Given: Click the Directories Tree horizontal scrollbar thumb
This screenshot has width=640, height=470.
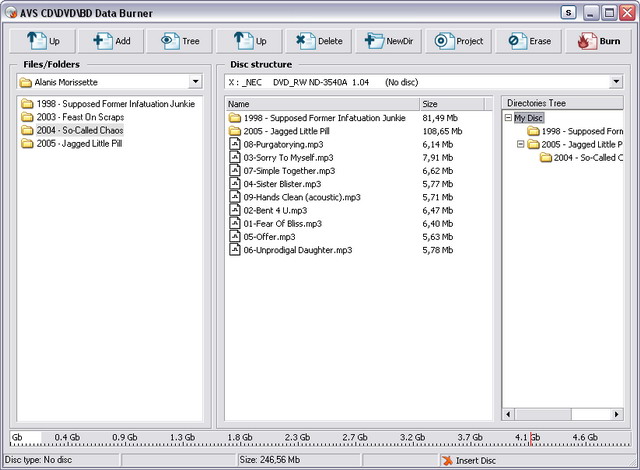Looking at the screenshot, I should point(543,415).
